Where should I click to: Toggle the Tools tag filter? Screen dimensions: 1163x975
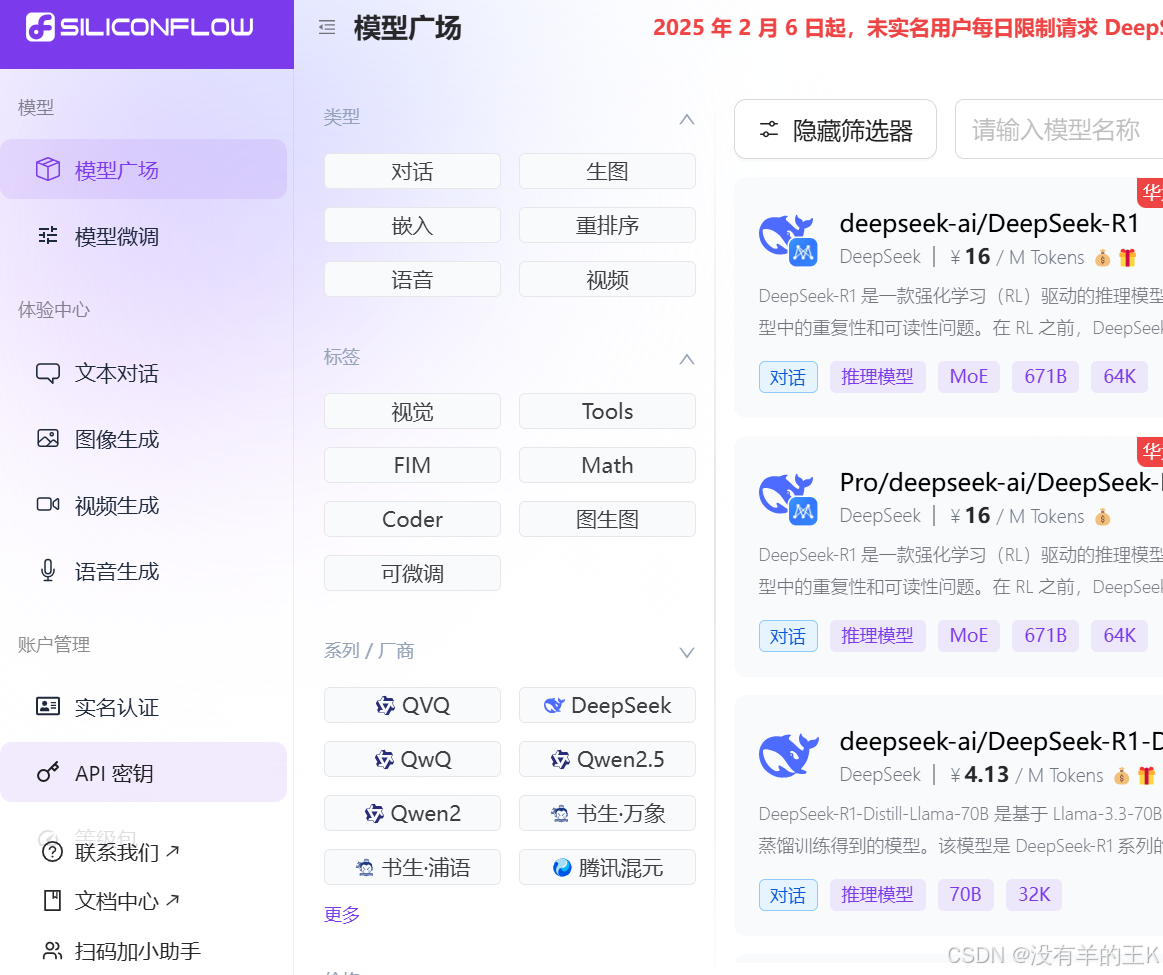tap(607, 412)
